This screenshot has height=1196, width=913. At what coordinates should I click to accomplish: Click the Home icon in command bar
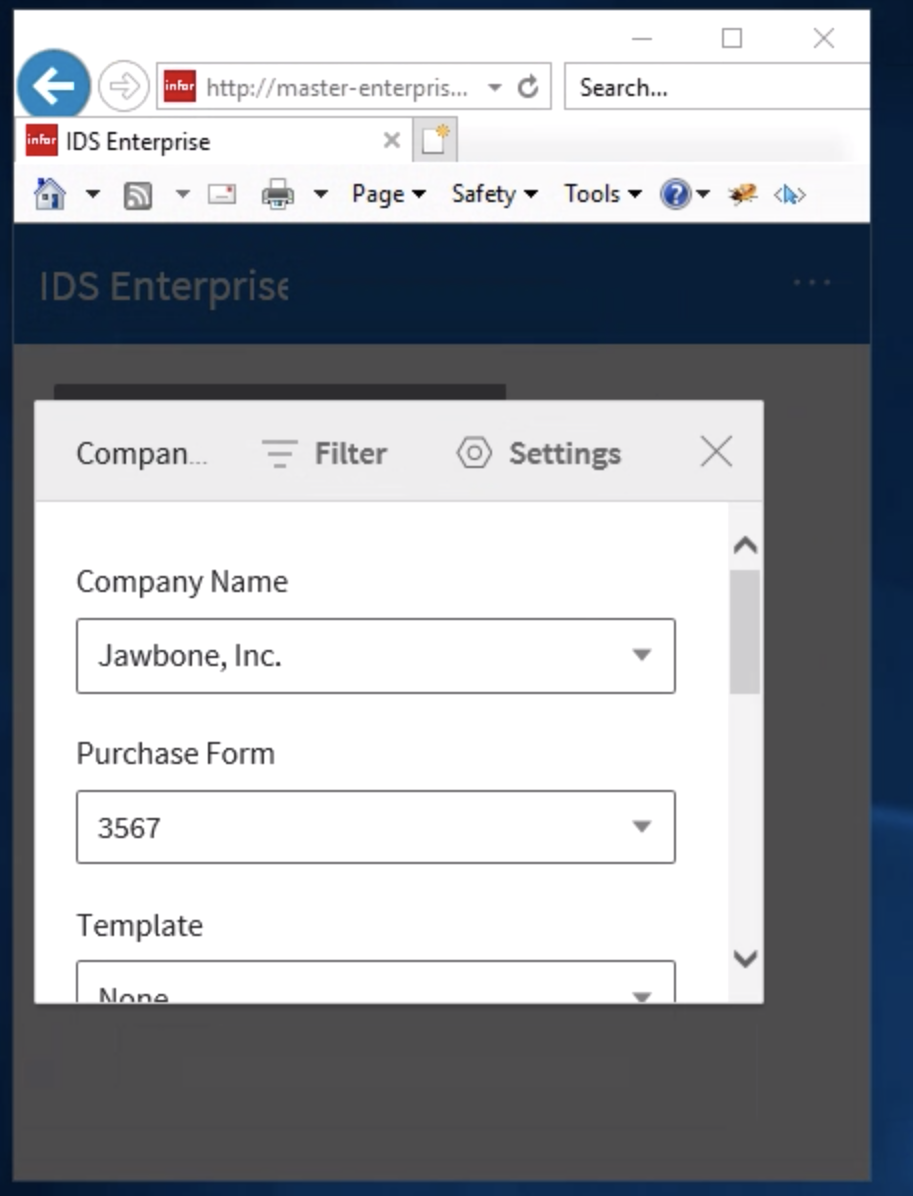point(50,195)
